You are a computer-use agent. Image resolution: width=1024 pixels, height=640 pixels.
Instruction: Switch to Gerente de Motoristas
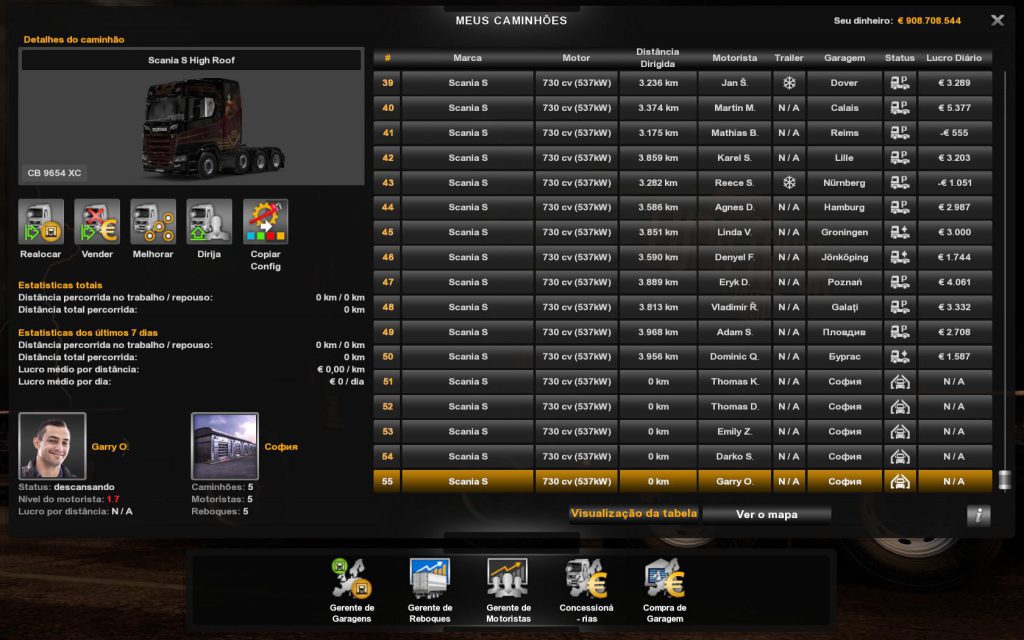508,579
